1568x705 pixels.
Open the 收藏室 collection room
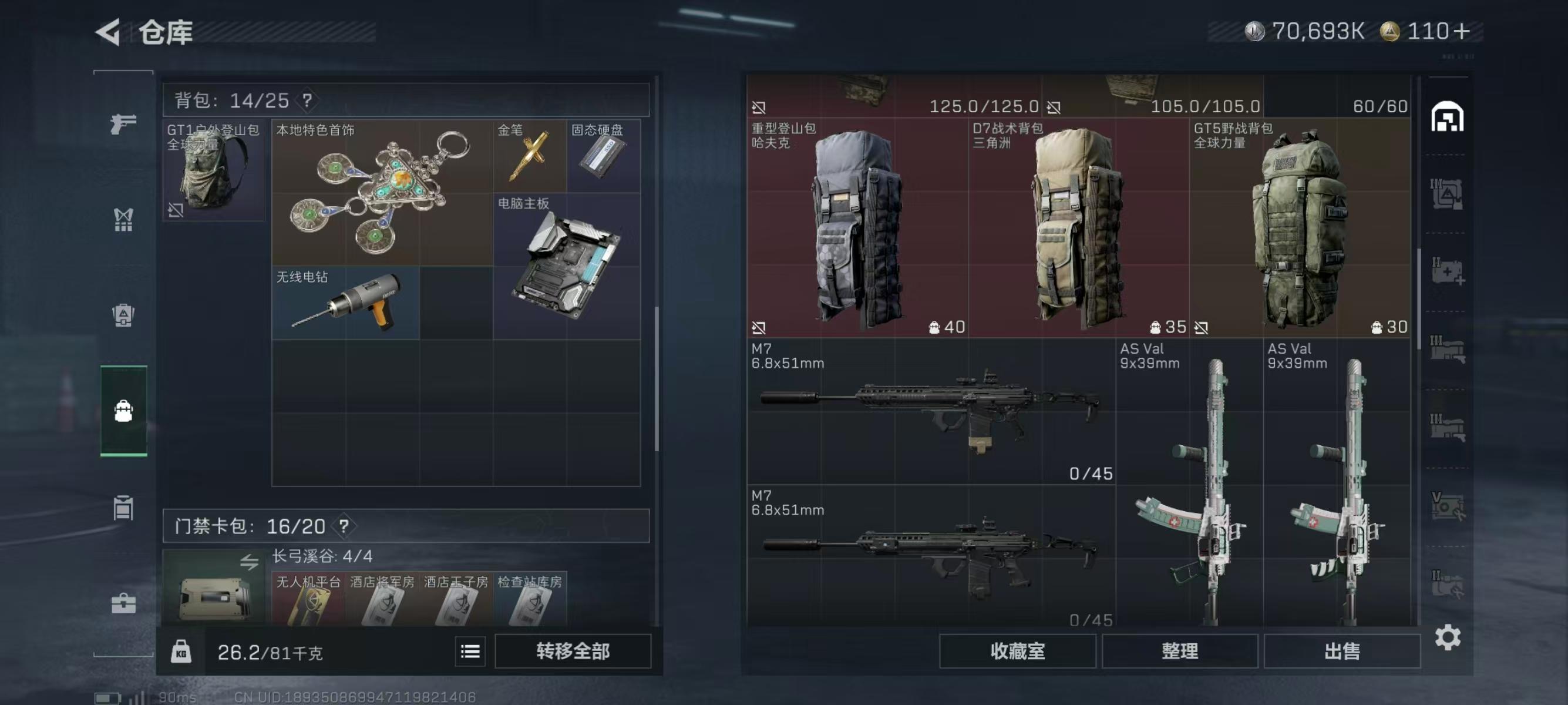pos(1017,652)
